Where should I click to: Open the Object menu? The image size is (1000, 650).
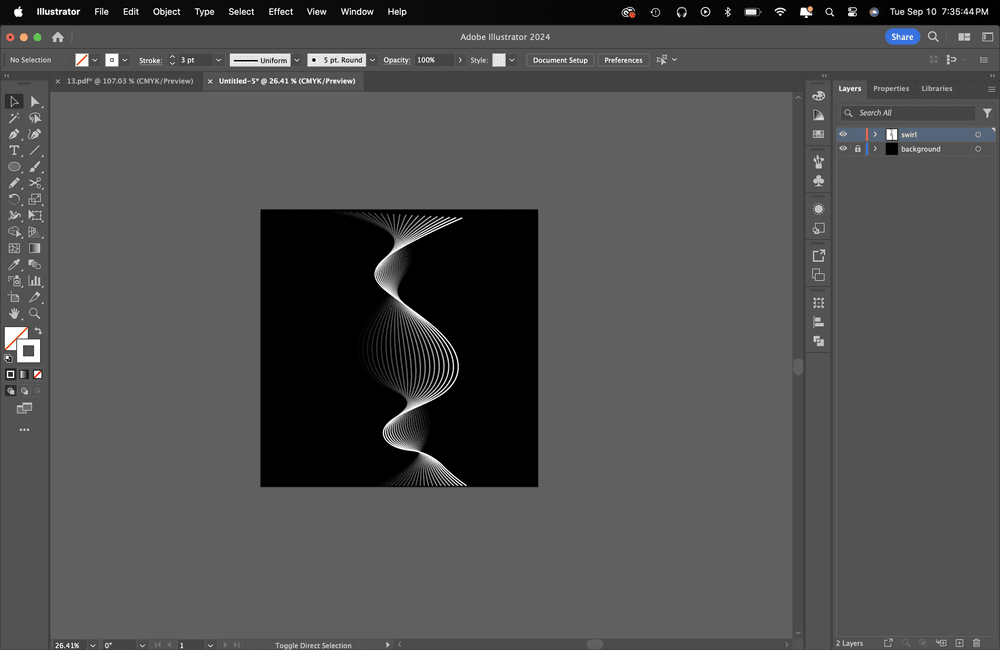pyautogui.click(x=166, y=11)
